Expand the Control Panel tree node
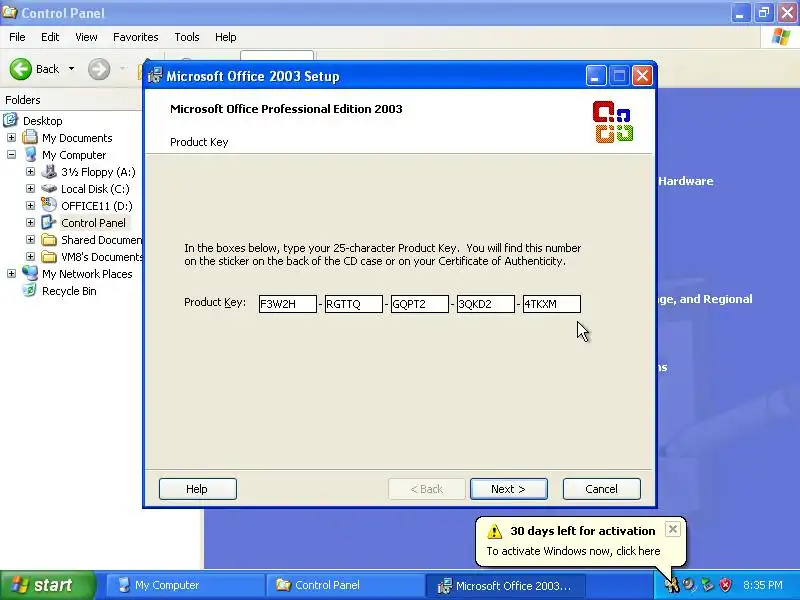800x600 pixels. click(30, 222)
